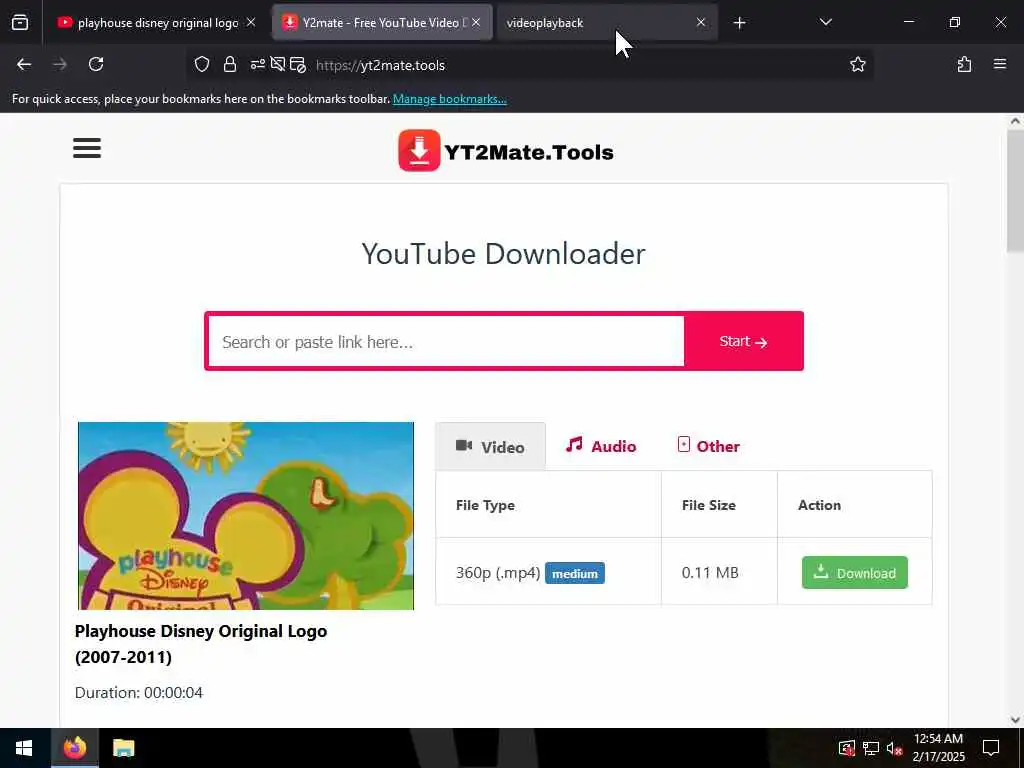Screen dimensions: 1024x768
Task: View site security padlock info
Action: [230, 65]
